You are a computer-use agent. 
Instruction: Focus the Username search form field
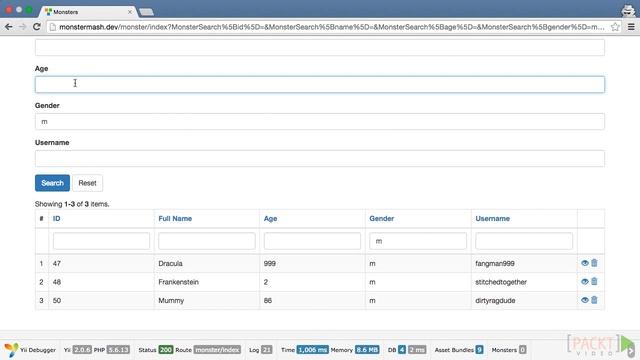(x=320, y=158)
